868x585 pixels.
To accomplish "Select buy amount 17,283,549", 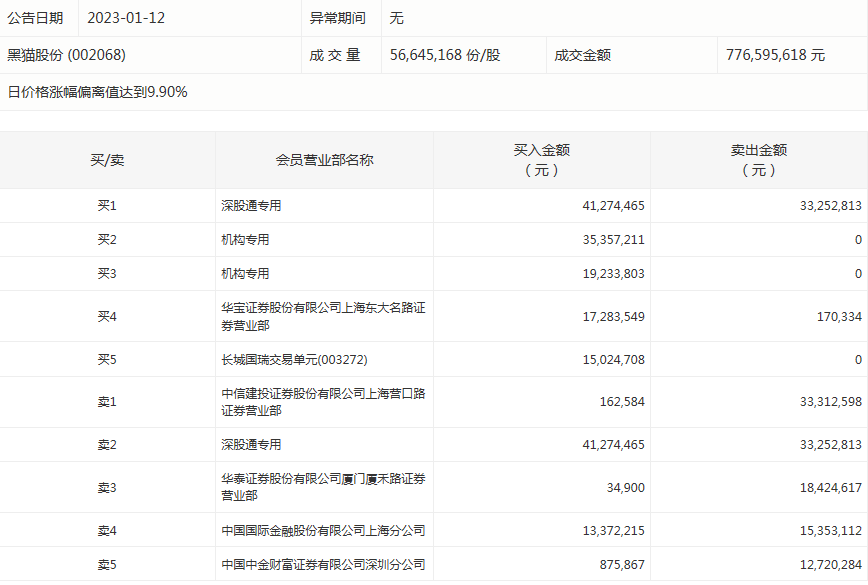I will (613, 317).
